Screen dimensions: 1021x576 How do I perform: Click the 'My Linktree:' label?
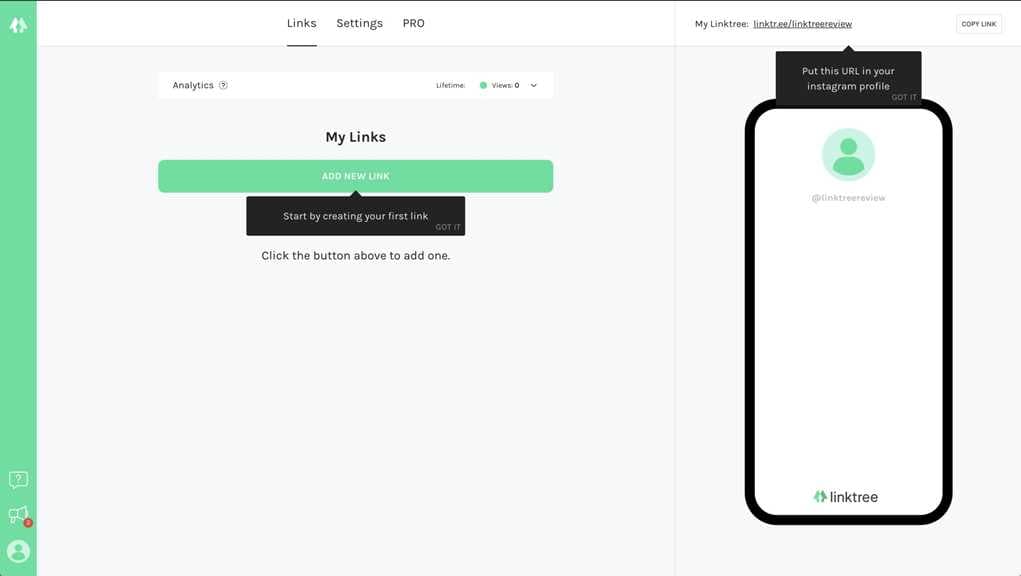tap(721, 24)
